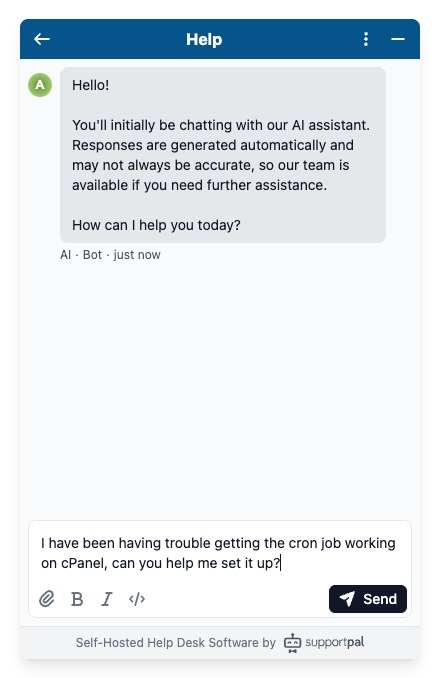The width and height of the screenshot is (440, 678).
Task: Toggle bold formatting in the composer
Action: 77,599
